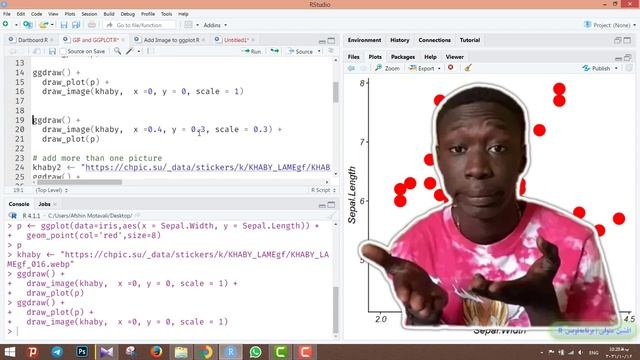640x360 pixels.
Task: Switch to the Untitled1 tab
Action: (236, 40)
